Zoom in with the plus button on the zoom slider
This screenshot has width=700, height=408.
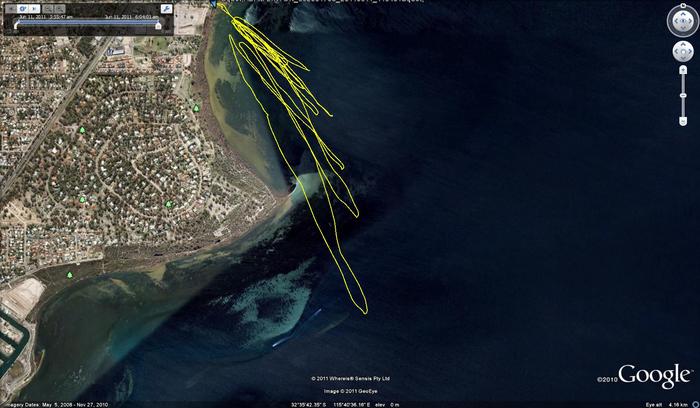pos(683,69)
